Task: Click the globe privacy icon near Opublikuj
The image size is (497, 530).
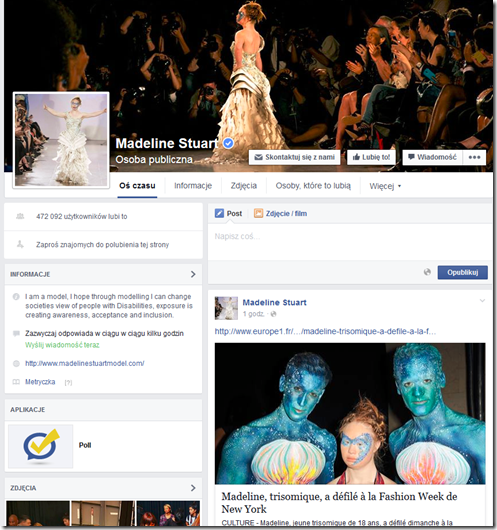Action: [x=427, y=272]
